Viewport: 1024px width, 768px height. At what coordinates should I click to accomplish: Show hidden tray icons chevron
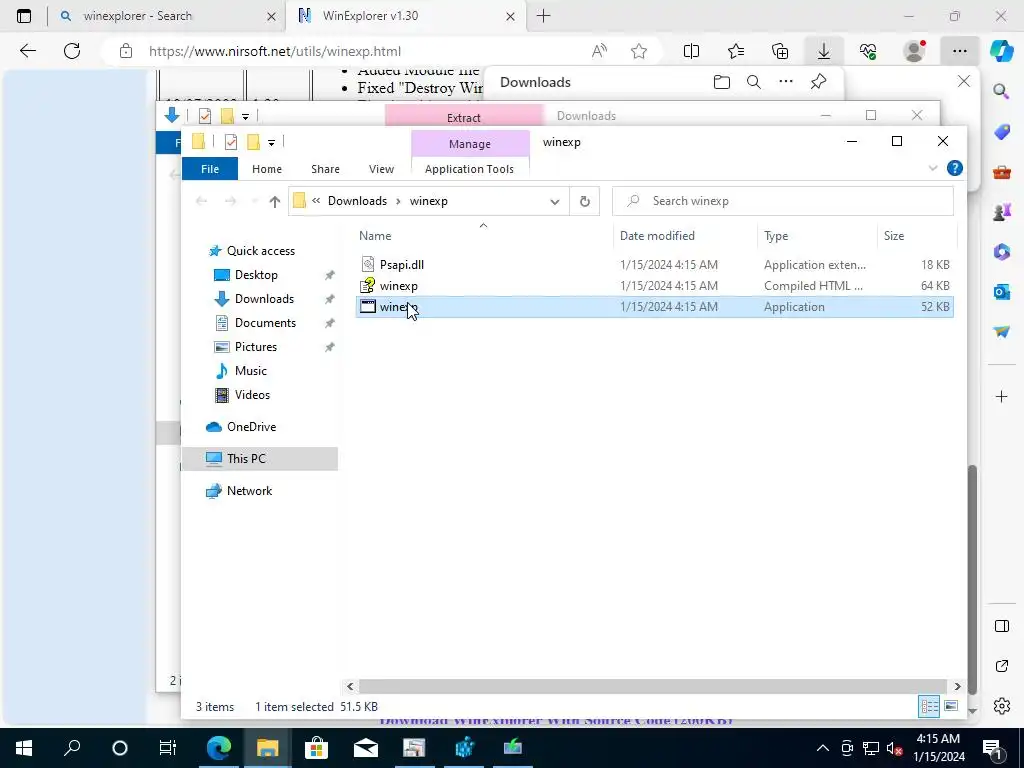(x=823, y=748)
